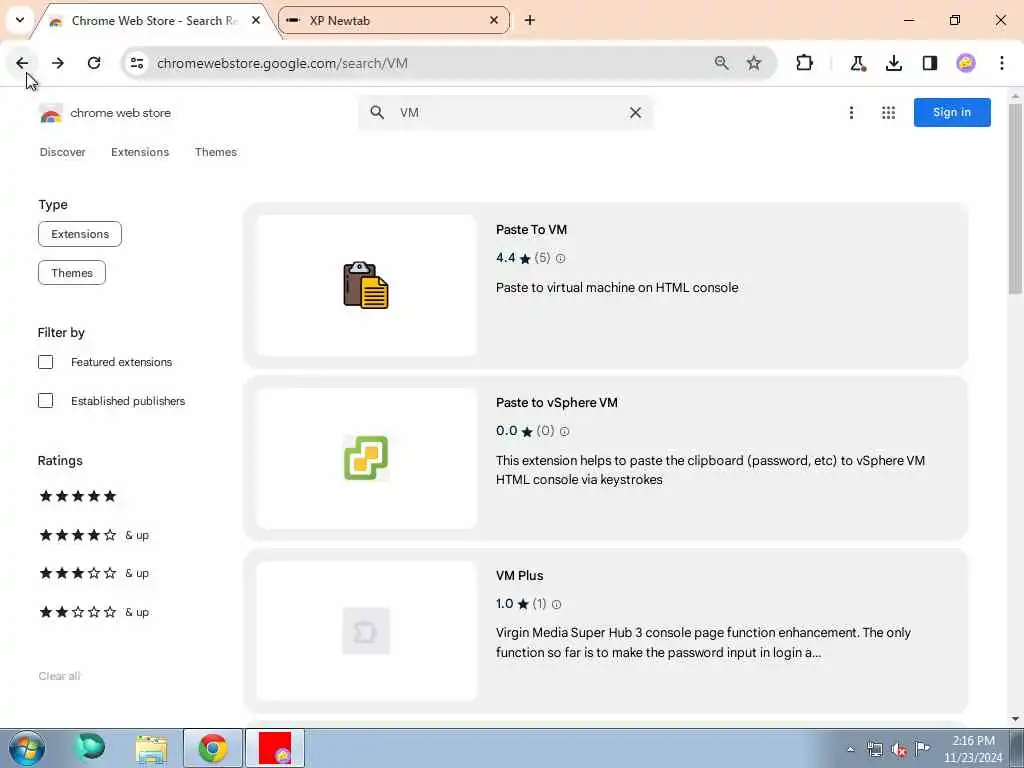The image size is (1024, 768).
Task: Open the store's three-dot more options
Action: click(851, 112)
